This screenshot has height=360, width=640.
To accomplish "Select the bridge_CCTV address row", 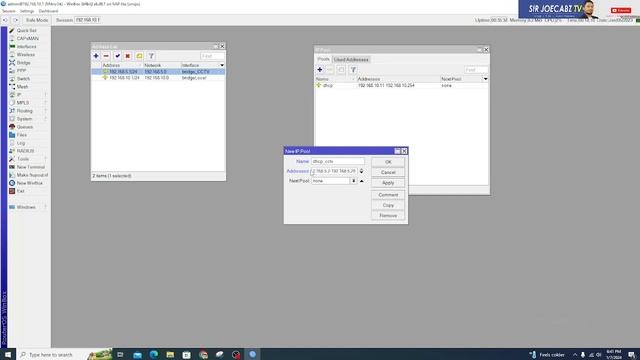I will pos(158,71).
